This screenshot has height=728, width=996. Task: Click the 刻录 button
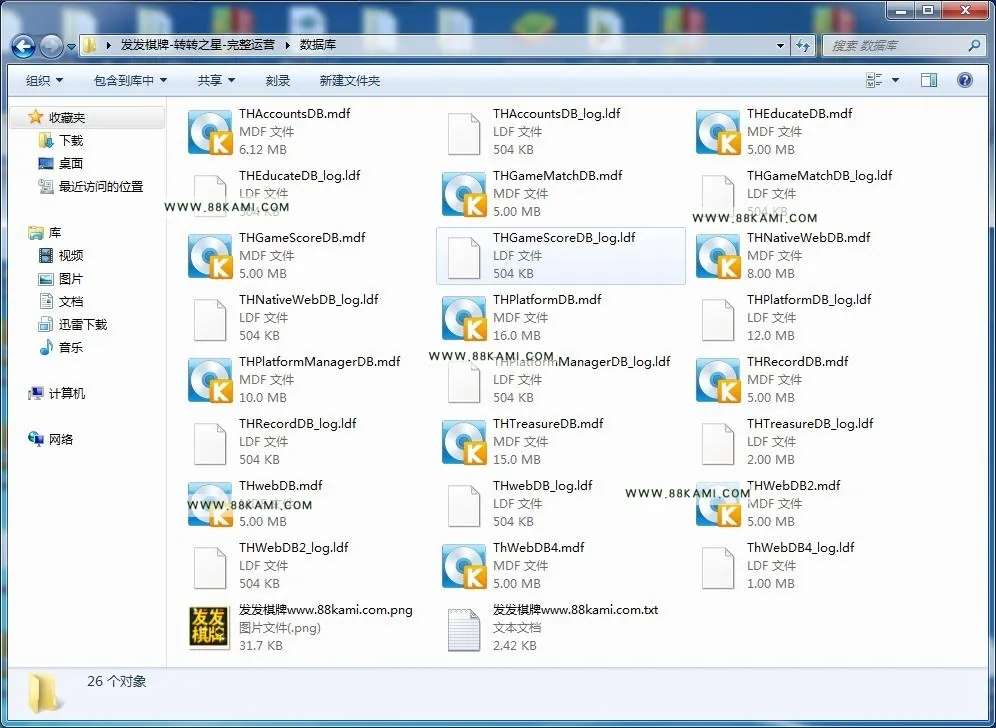pos(278,81)
